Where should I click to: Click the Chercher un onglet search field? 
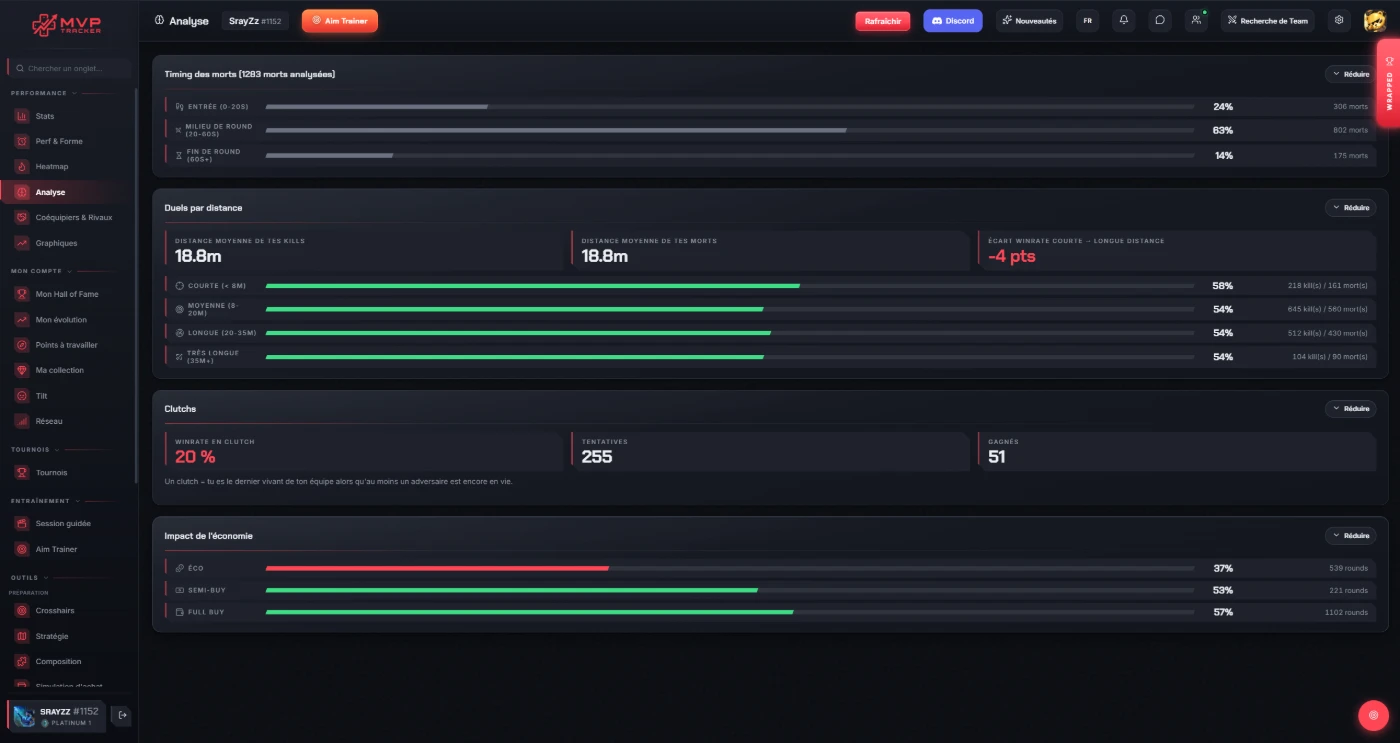(x=70, y=68)
